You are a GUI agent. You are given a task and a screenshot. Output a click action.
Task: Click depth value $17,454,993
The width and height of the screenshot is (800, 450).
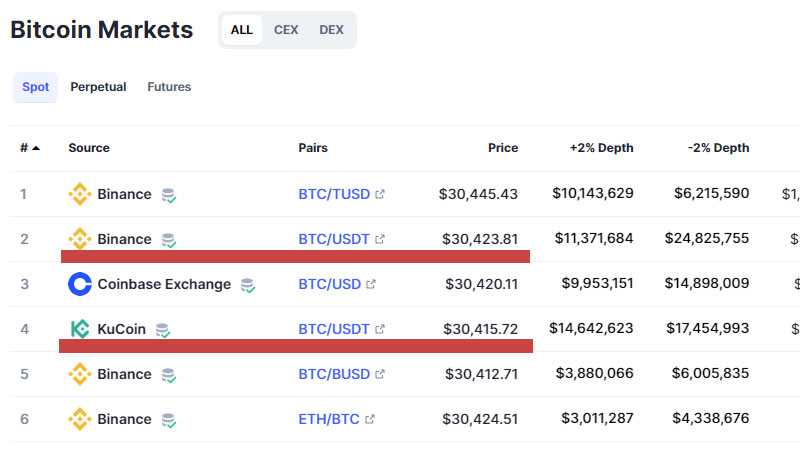tap(707, 328)
